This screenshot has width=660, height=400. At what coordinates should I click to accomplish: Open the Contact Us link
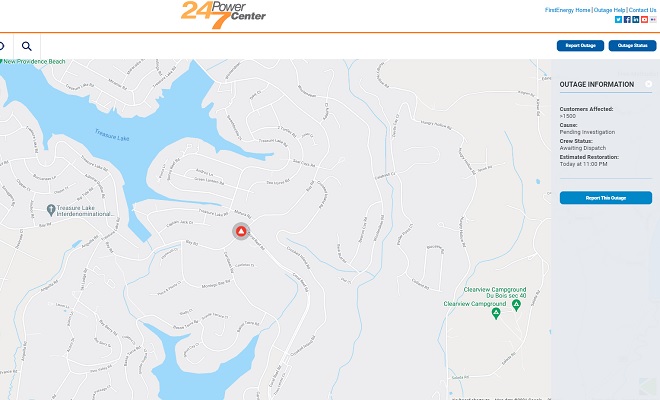click(642, 10)
